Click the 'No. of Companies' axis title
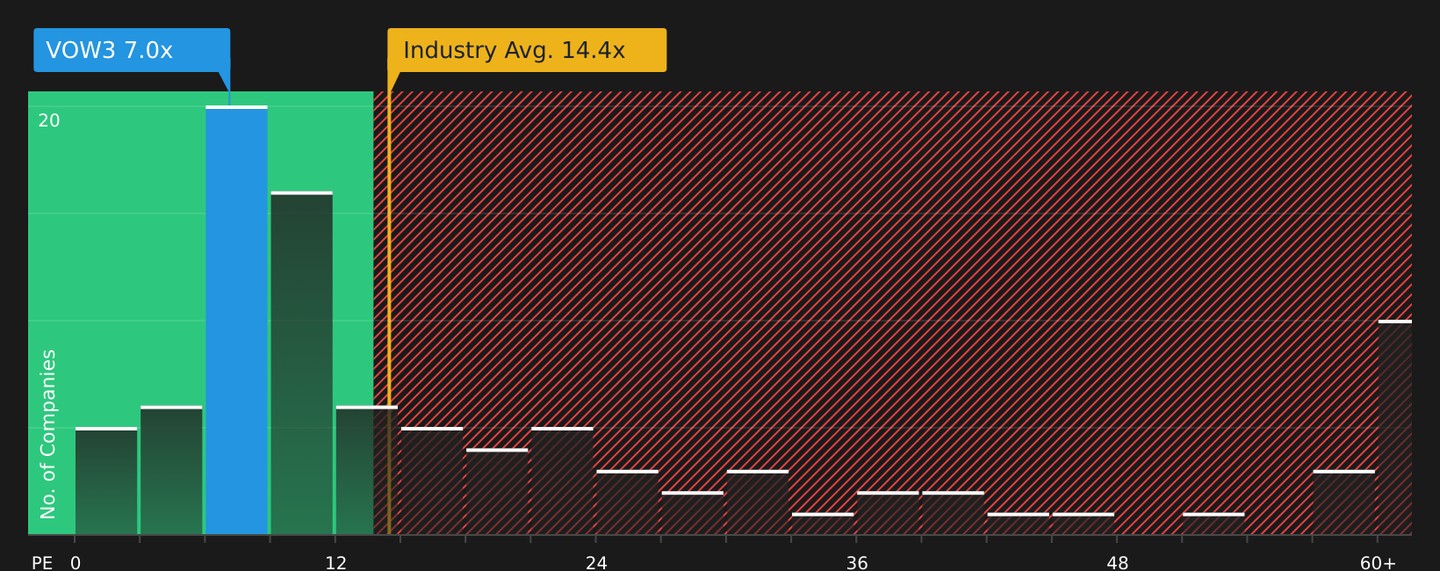 click(x=48, y=434)
